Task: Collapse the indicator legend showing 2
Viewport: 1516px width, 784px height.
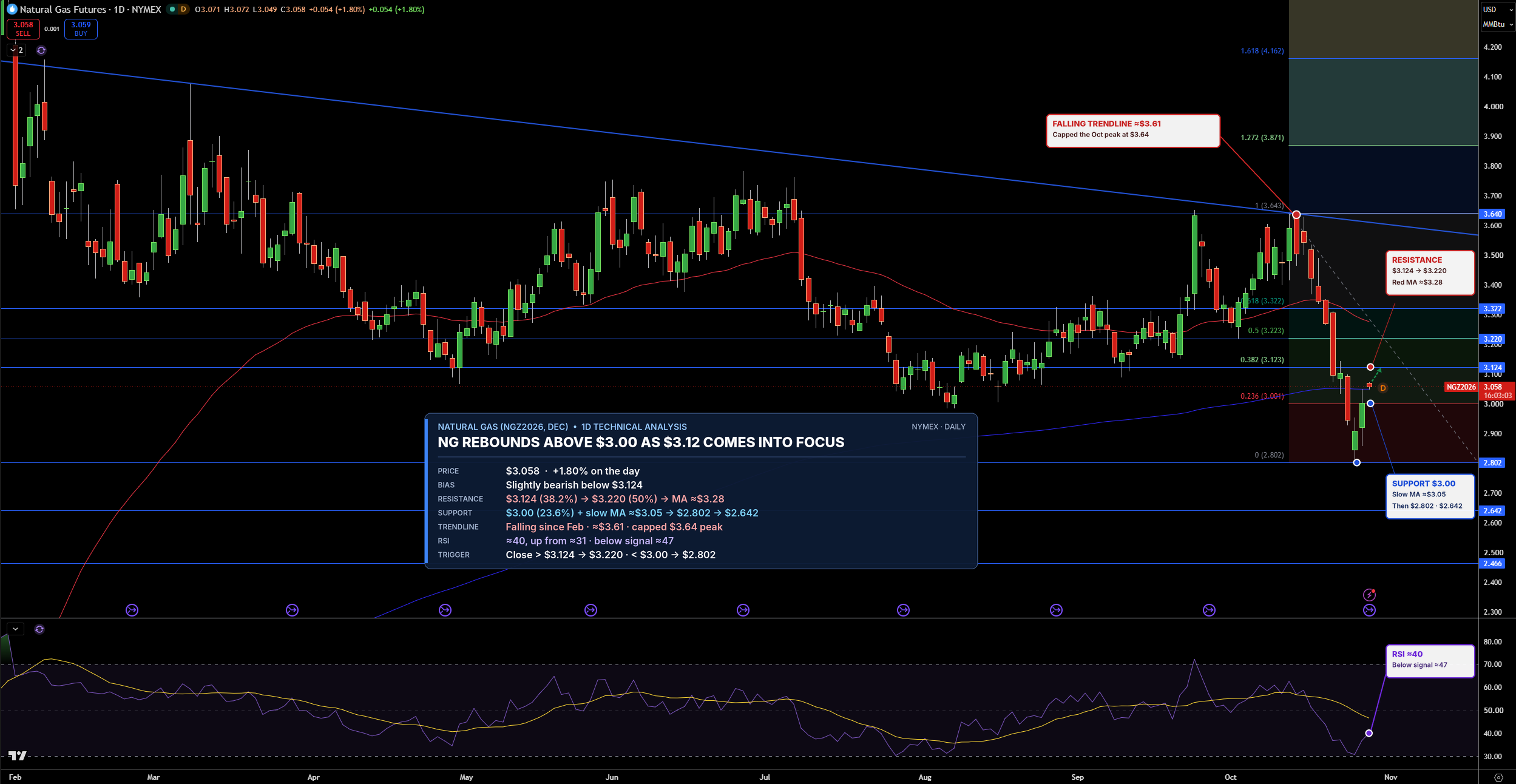Action: [x=16, y=50]
